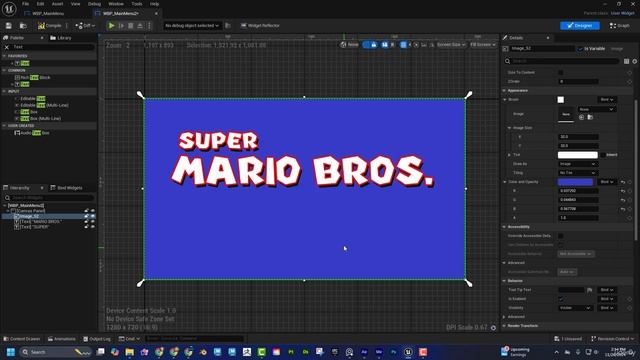Open the play options three-dot menu
This screenshot has height=360, width=640.
pyautogui.click(x=149, y=26)
